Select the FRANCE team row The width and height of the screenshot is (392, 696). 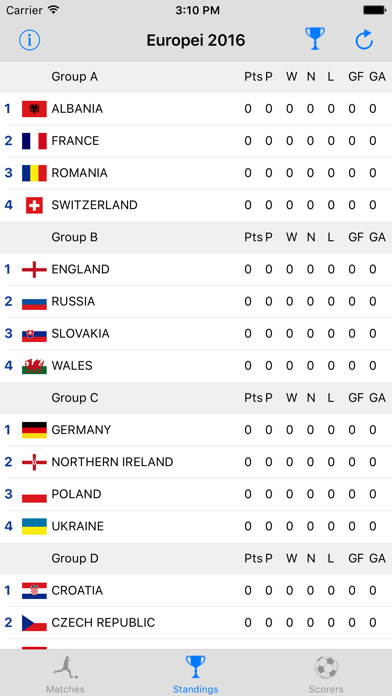click(196, 141)
